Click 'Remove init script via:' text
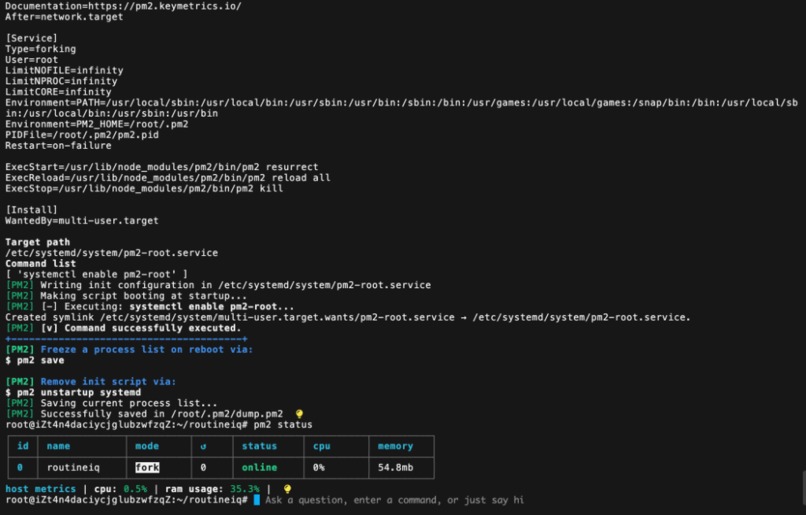Screen dimensions: 806x515 pyautogui.click(x=108, y=381)
